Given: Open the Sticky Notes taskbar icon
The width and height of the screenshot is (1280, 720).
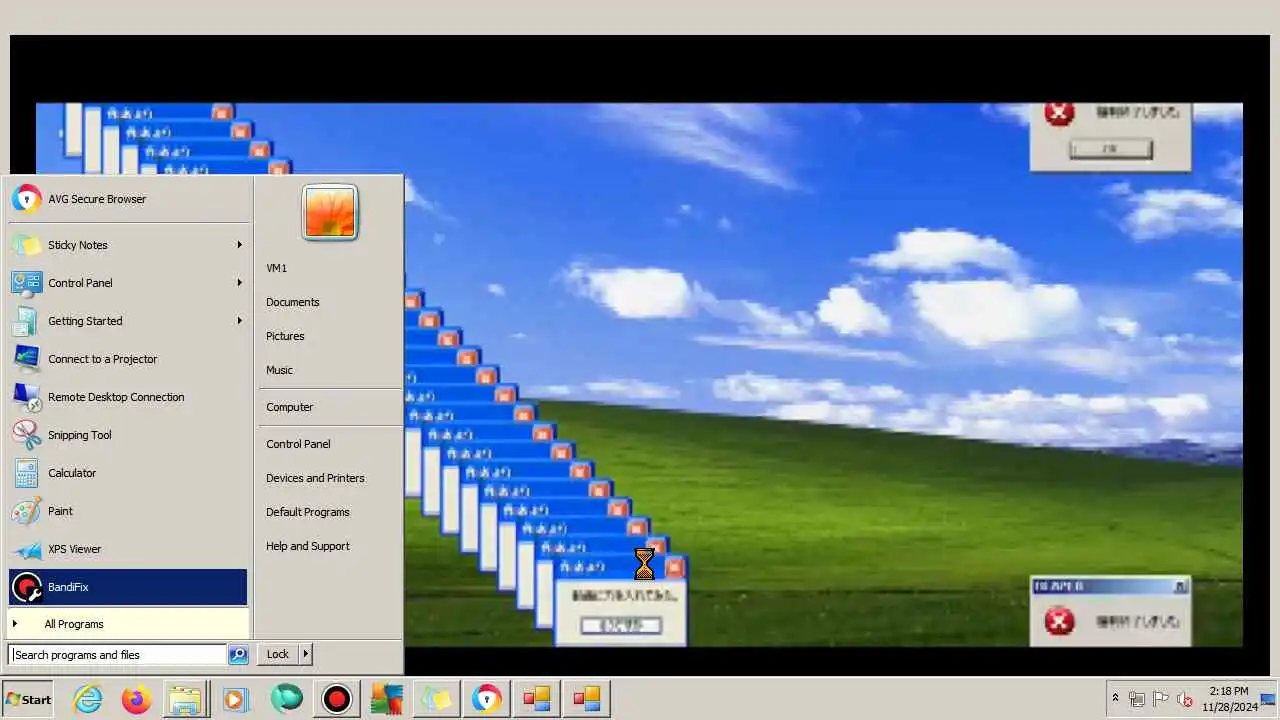Looking at the screenshot, I should (x=437, y=699).
